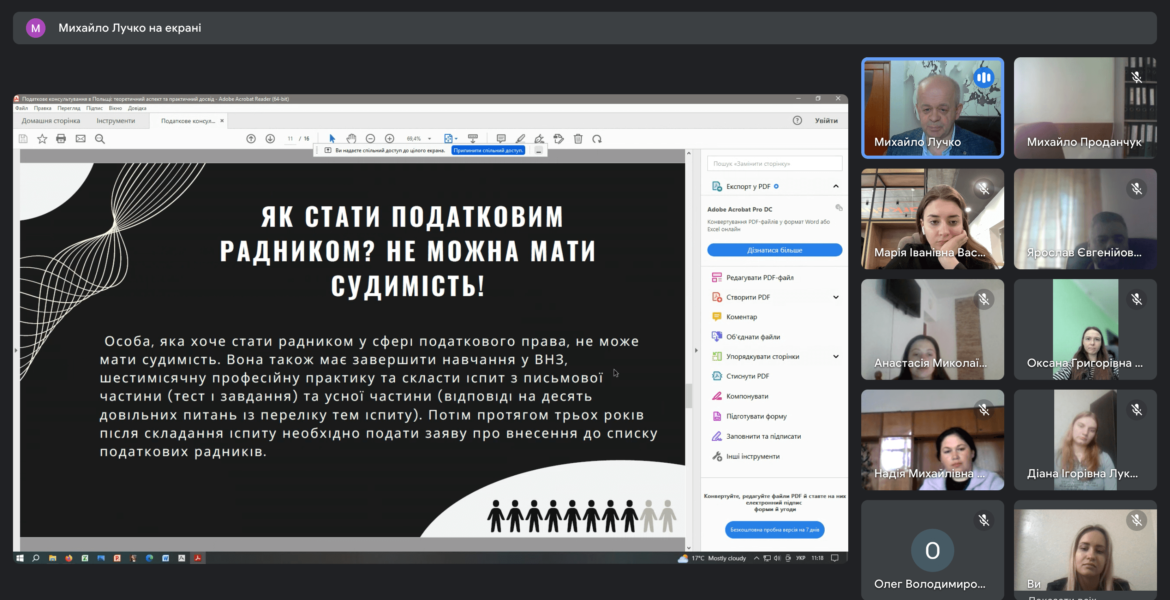This screenshot has height=600, width=1170.
Task: Click the page number input field
Action: coord(290,139)
